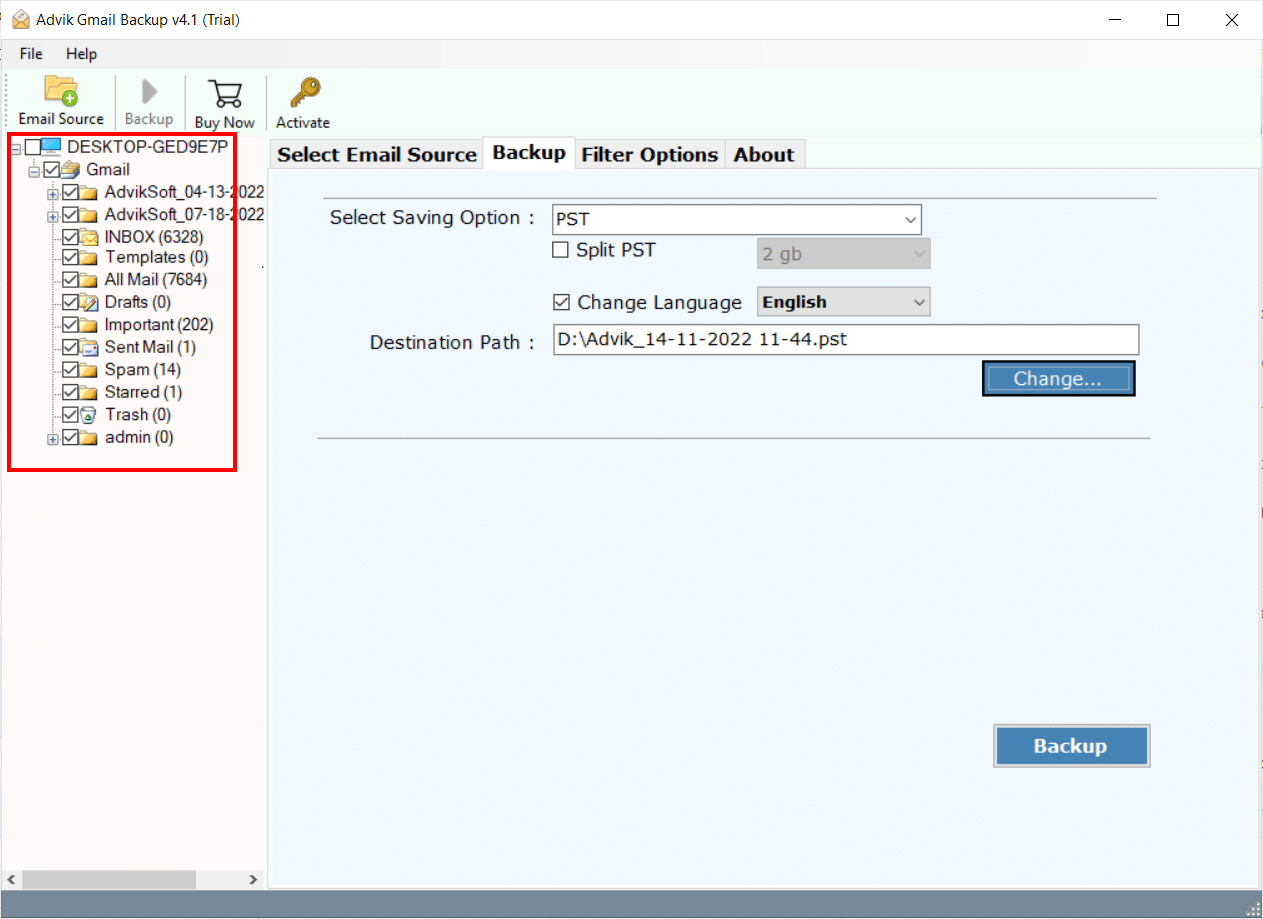Select the All Mail (7684) label
The height and width of the screenshot is (919, 1263).
click(156, 279)
